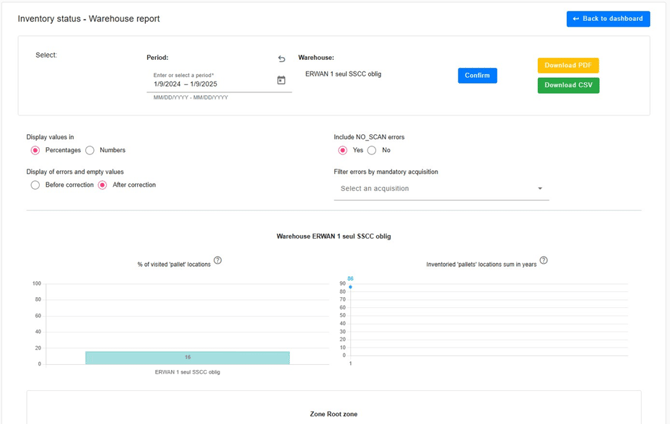Viewport: 670px width, 424px height.
Task: Choose Yes for Include NO_SCAN errors
Action: (x=342, y=150)
